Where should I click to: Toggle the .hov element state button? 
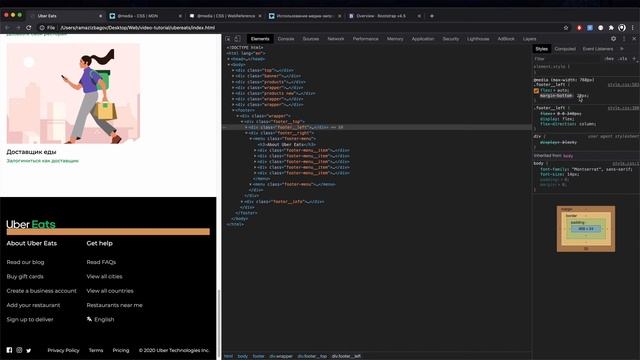tap(609, 59)
